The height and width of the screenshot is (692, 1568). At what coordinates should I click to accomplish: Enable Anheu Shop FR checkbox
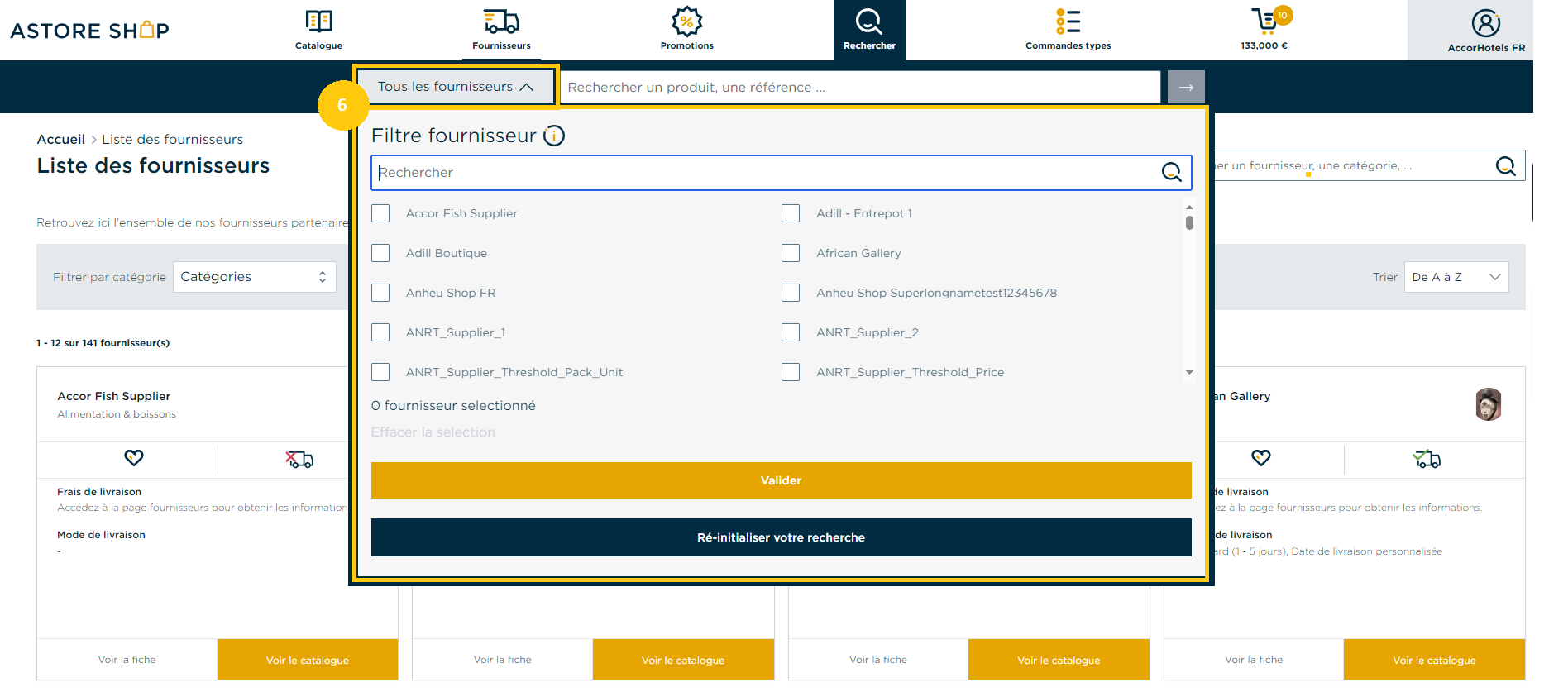click(380, 293)
